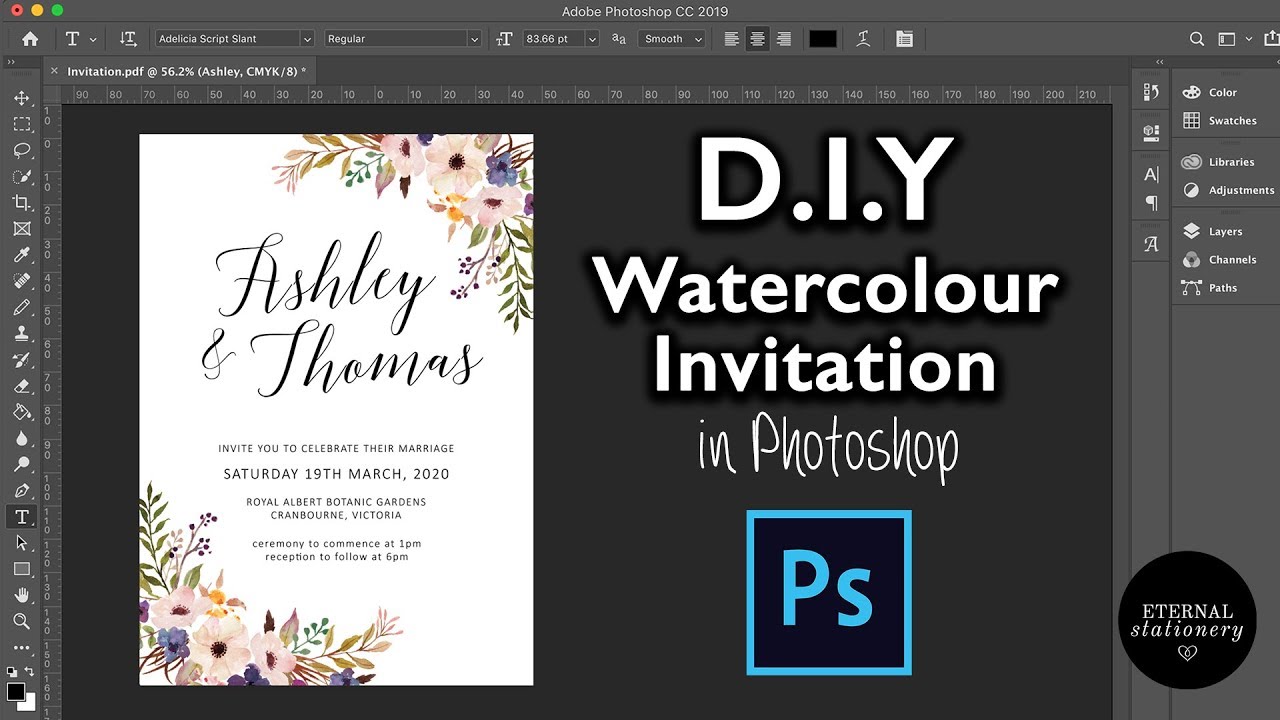Select the Blur tool
The image size is (1280, 720).
21,438
